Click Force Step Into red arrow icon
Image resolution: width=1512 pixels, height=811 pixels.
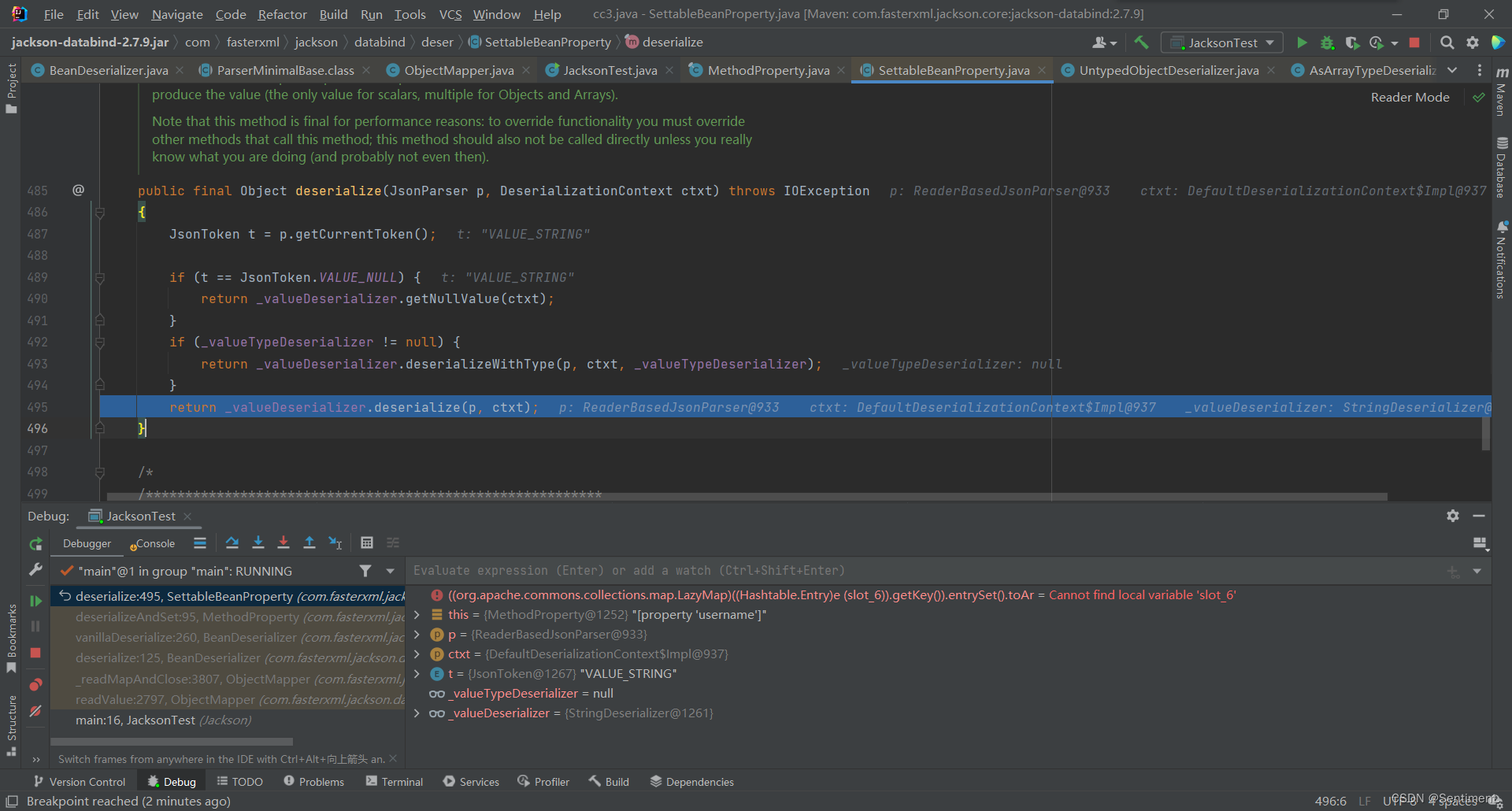pyautogui.click(x=283, y=543)
